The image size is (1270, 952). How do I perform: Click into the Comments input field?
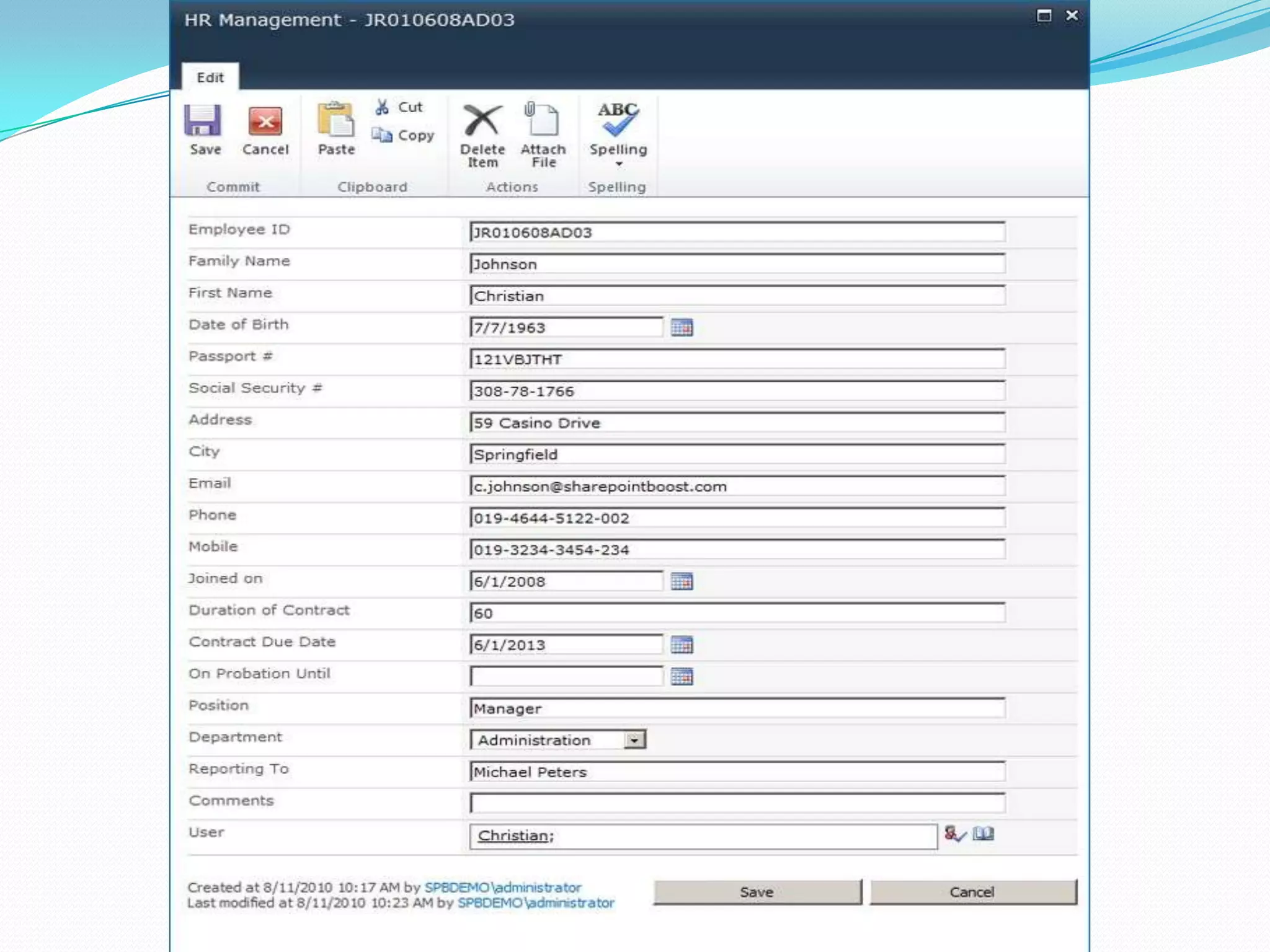click(737, 803)
